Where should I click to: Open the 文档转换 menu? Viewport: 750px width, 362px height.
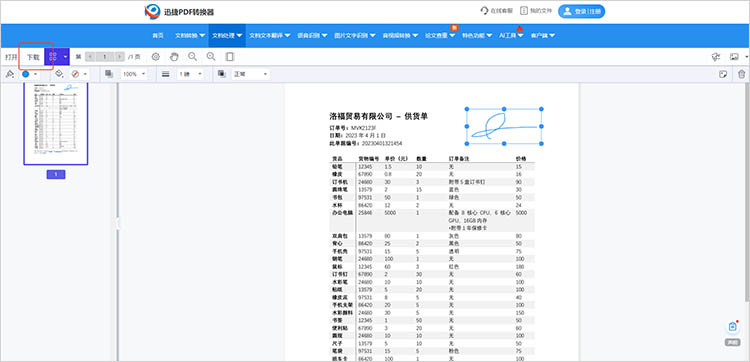(x=190, y=35)
